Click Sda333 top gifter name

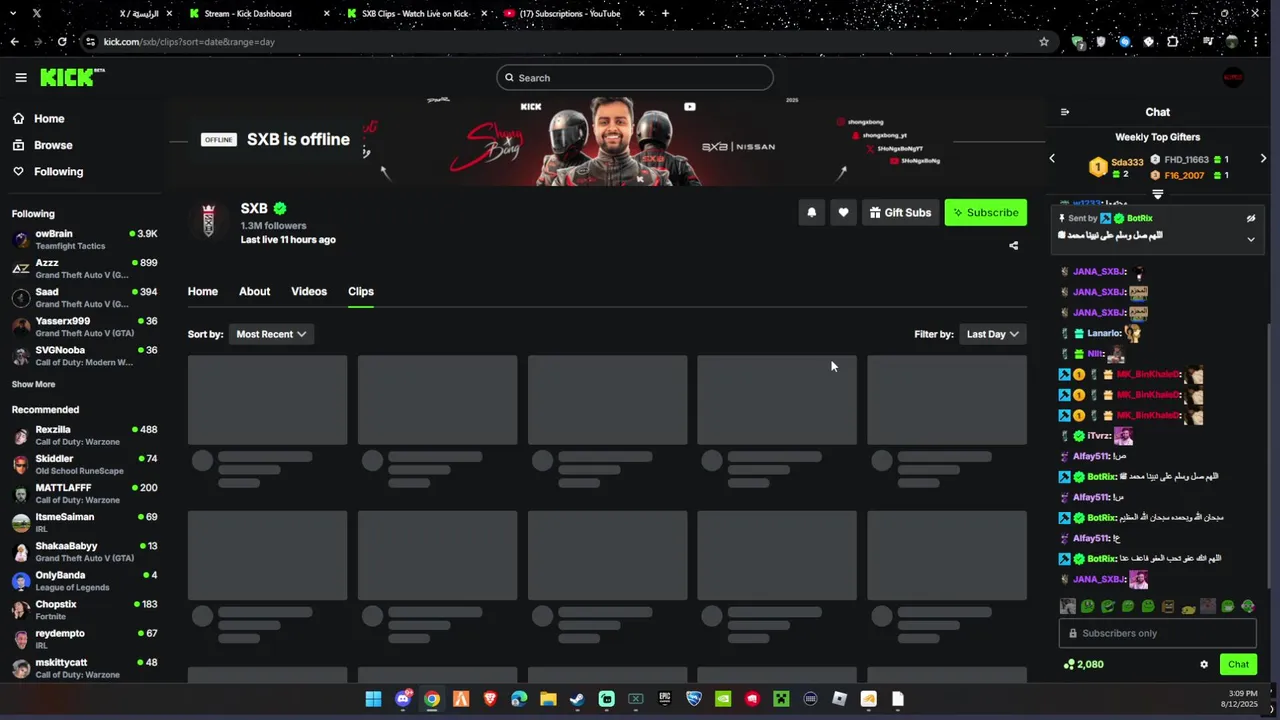pos(1127,162)
